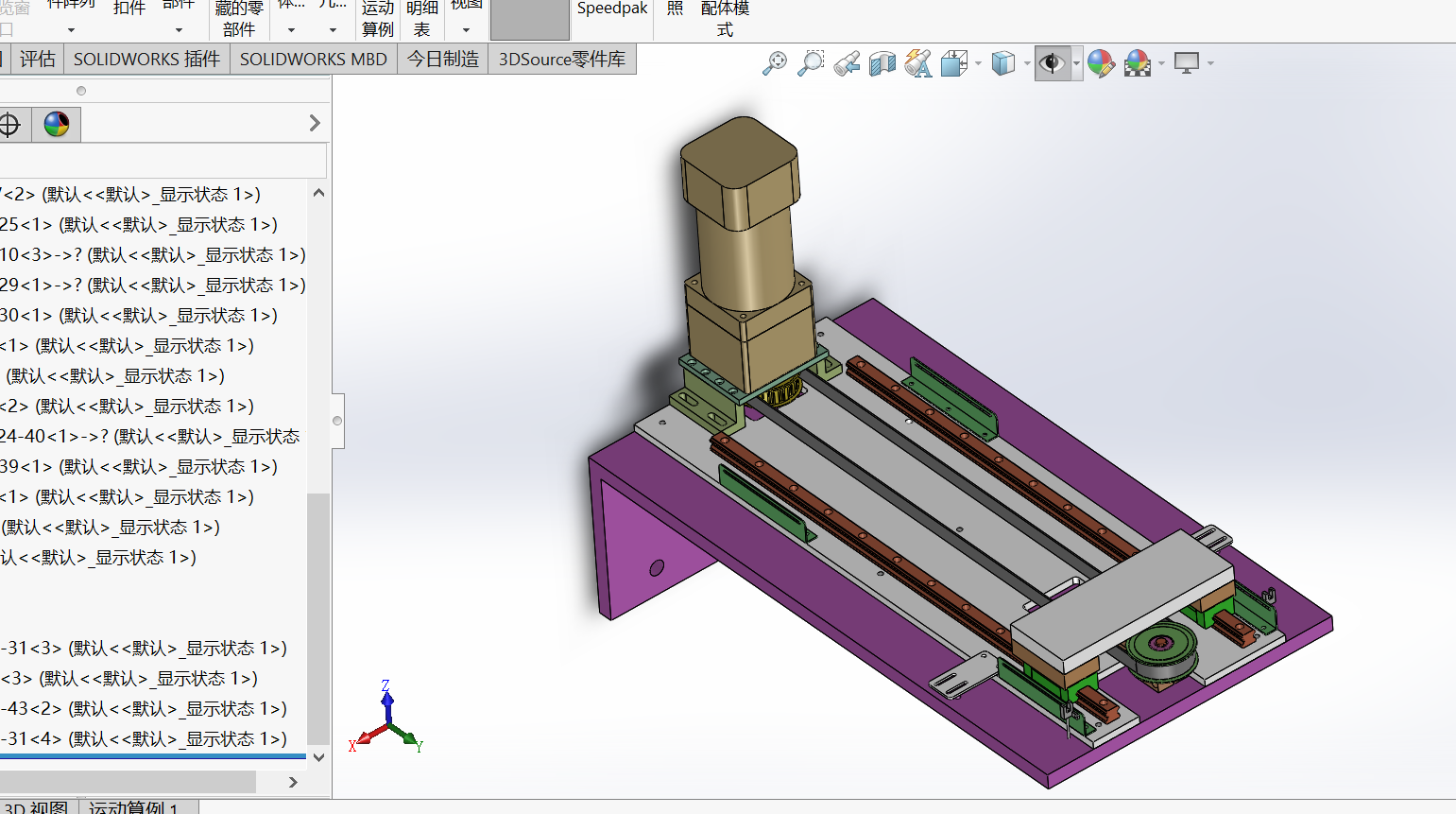The height and width of the screenshot is (814, 1456).
Task: Click the 运动算例 ribbon button
Action: [377, 19]
